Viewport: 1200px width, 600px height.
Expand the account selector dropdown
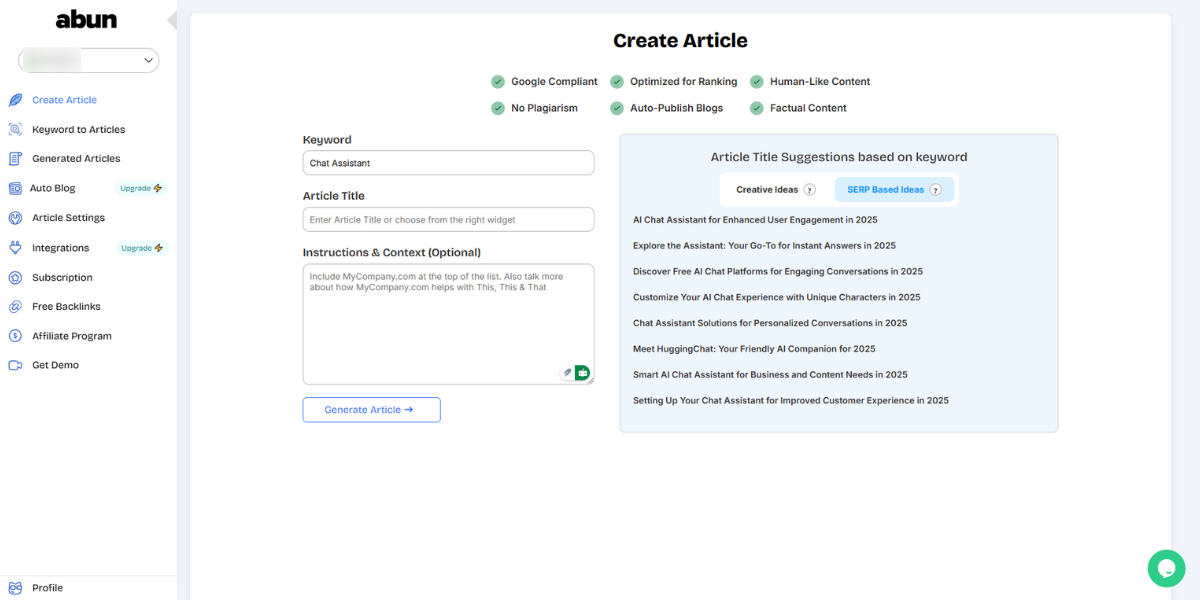point(148,61)
